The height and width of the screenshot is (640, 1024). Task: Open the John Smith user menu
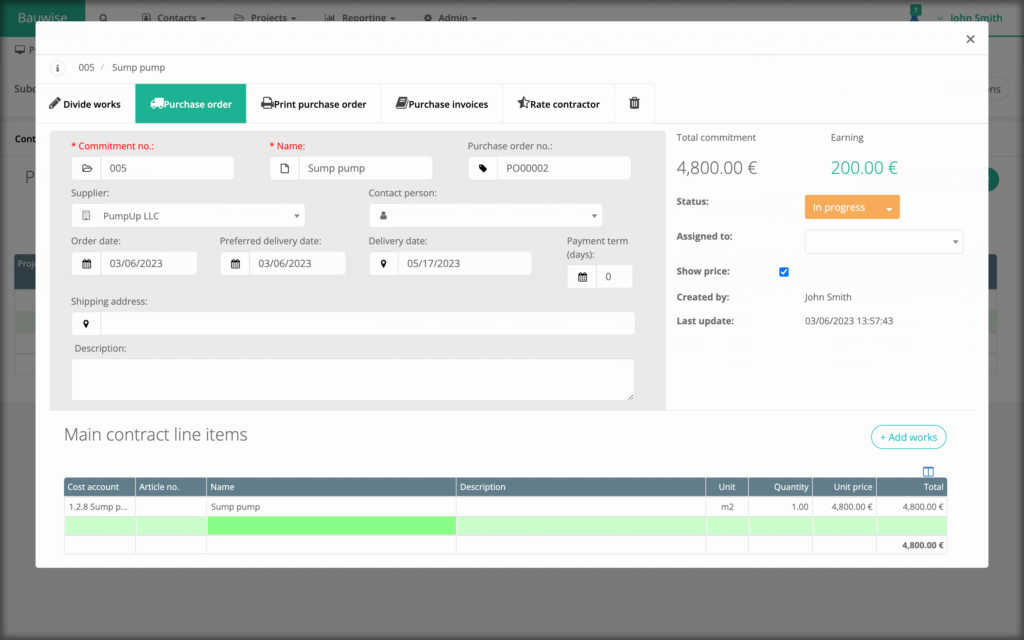[970, 18]
